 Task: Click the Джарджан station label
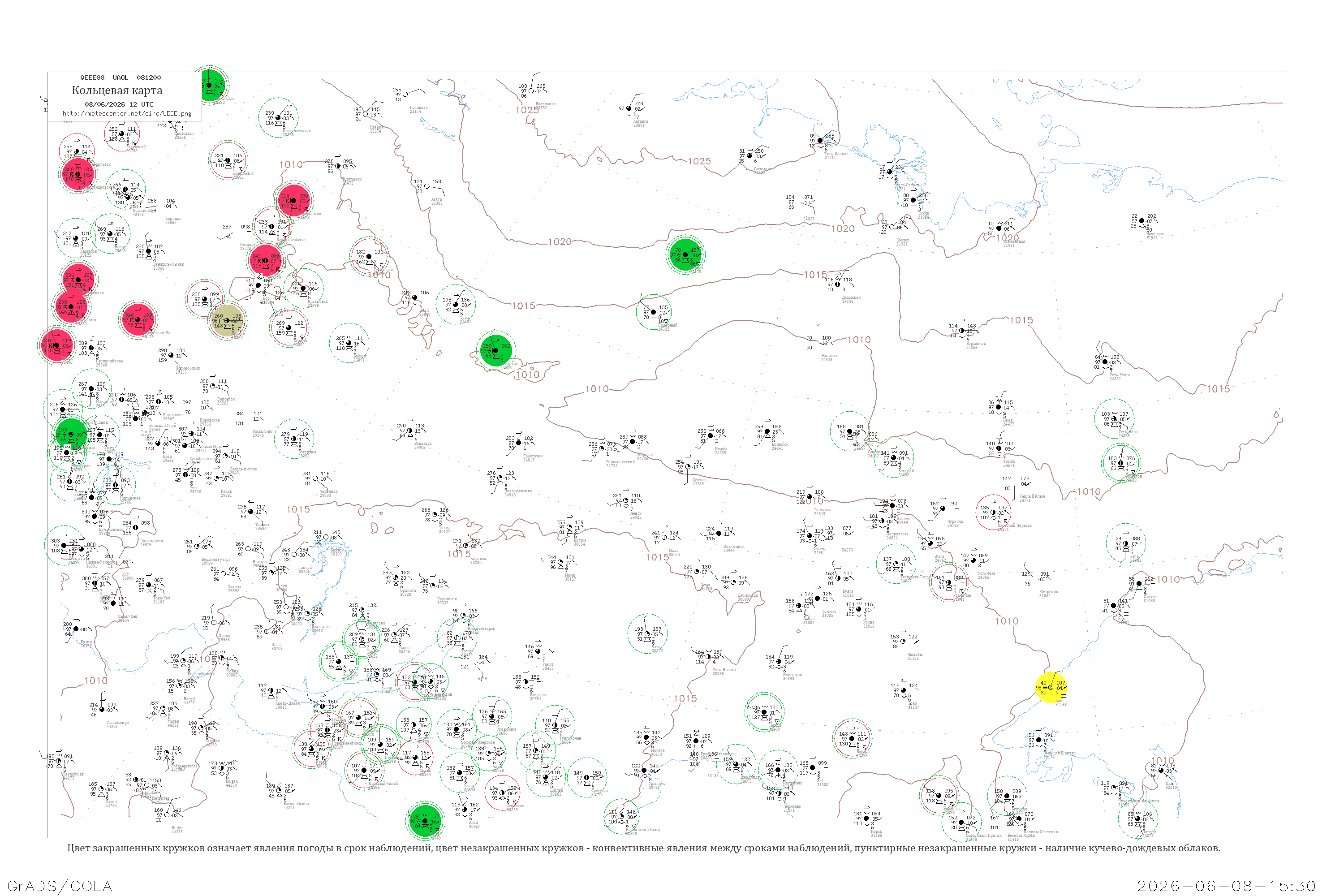(x=852, y=298)
